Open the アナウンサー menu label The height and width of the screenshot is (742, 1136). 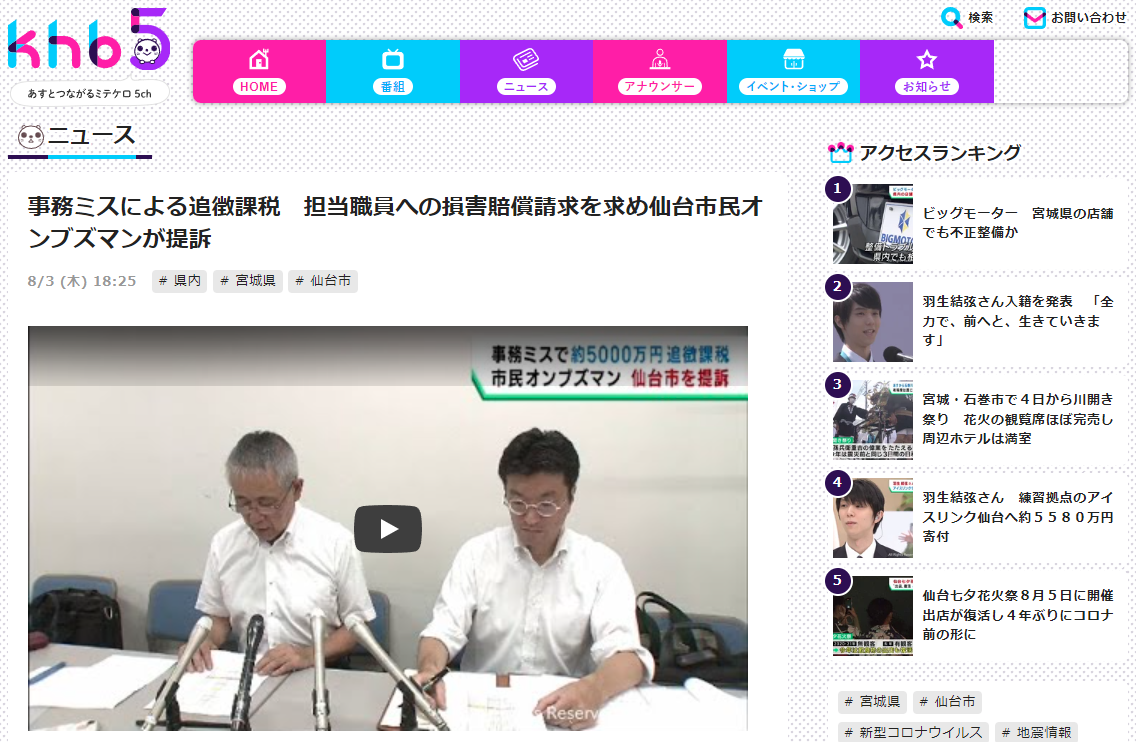pyautogui.click(x=659, y=86)
